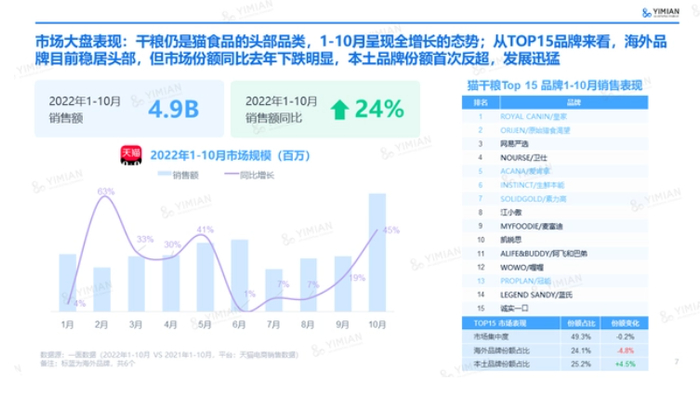This screenshot has width=700, height=407.
Task: Click the YIMIAN logo in top corner
Action: [660, 12]
